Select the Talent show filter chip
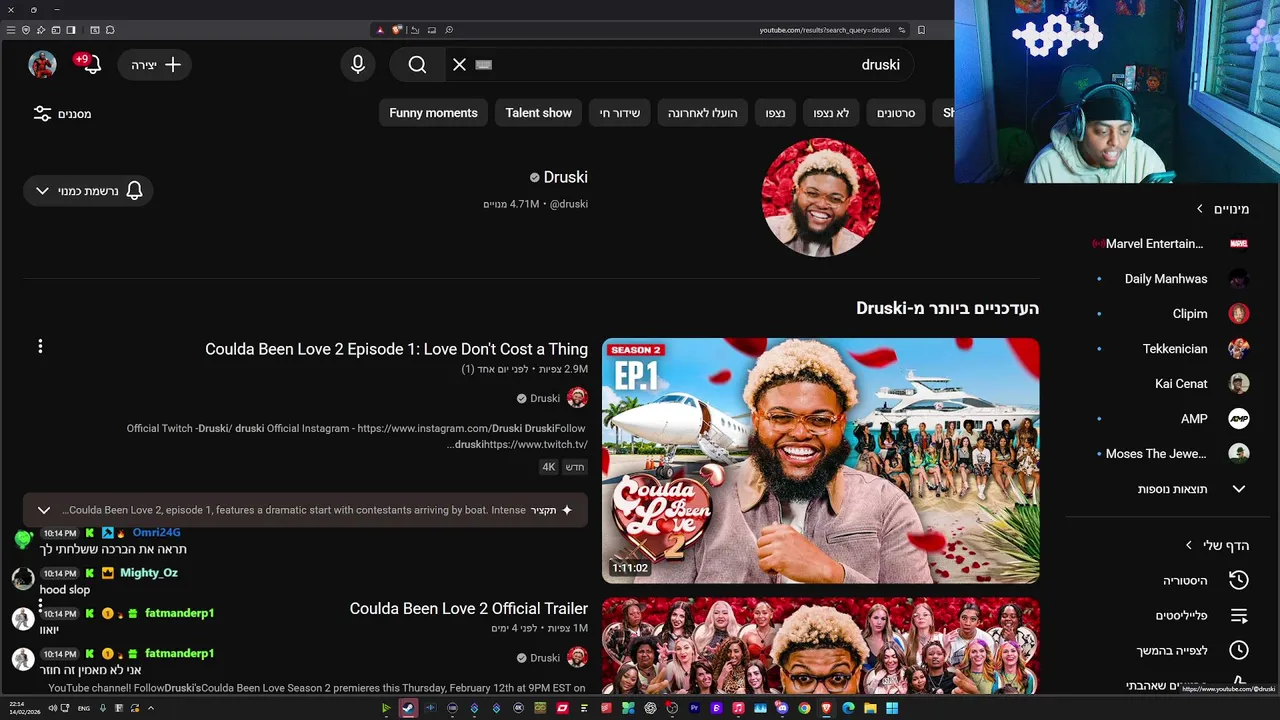1280x720 pixels. tap(538, 113)
